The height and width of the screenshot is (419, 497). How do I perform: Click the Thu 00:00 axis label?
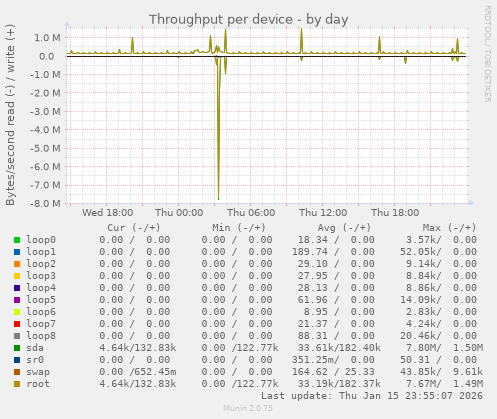pyautogui.click(x=179, y=213)
